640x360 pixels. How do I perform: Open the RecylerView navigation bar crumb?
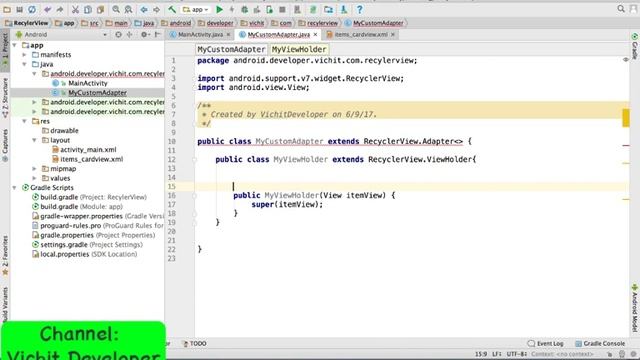coord(27,23)
